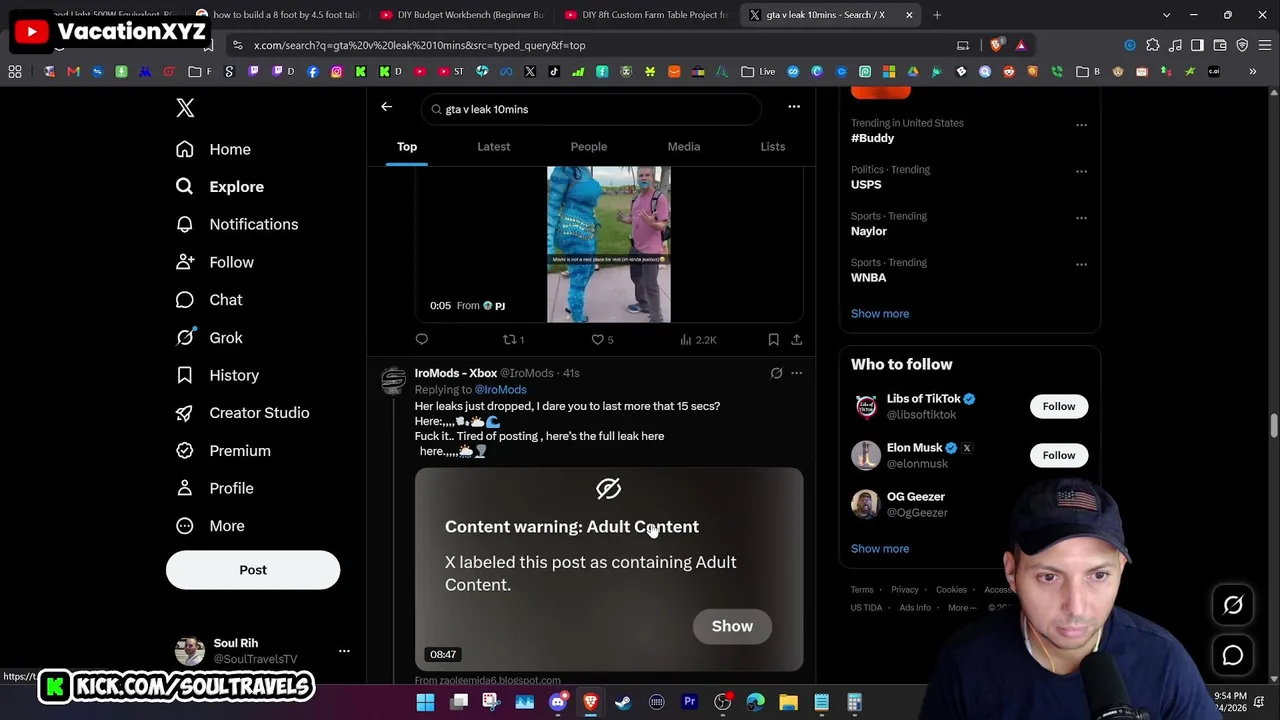
Task: Open the floating chat messages button
Action: click(1233, 655)
